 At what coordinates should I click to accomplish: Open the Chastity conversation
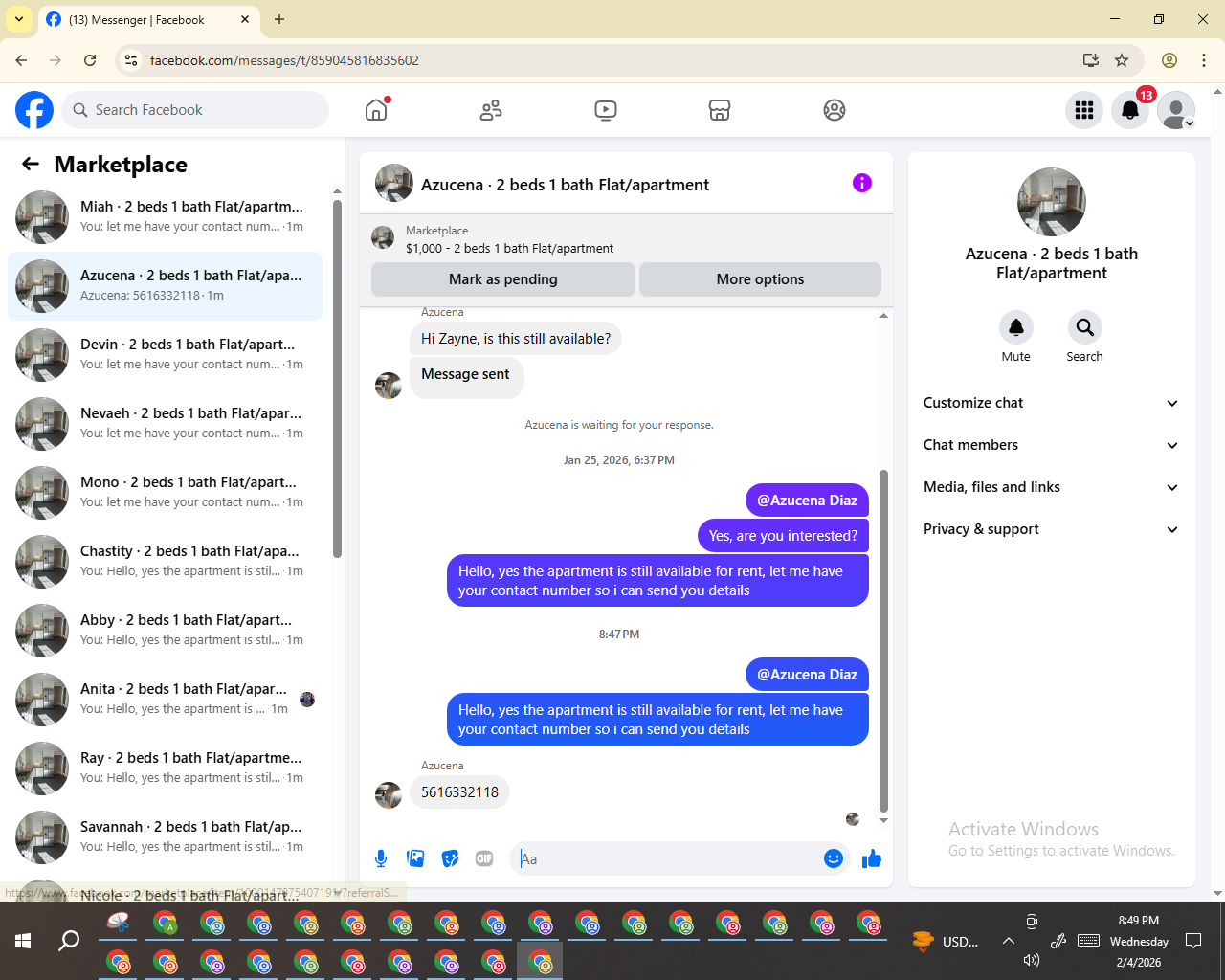coord(165,562)
